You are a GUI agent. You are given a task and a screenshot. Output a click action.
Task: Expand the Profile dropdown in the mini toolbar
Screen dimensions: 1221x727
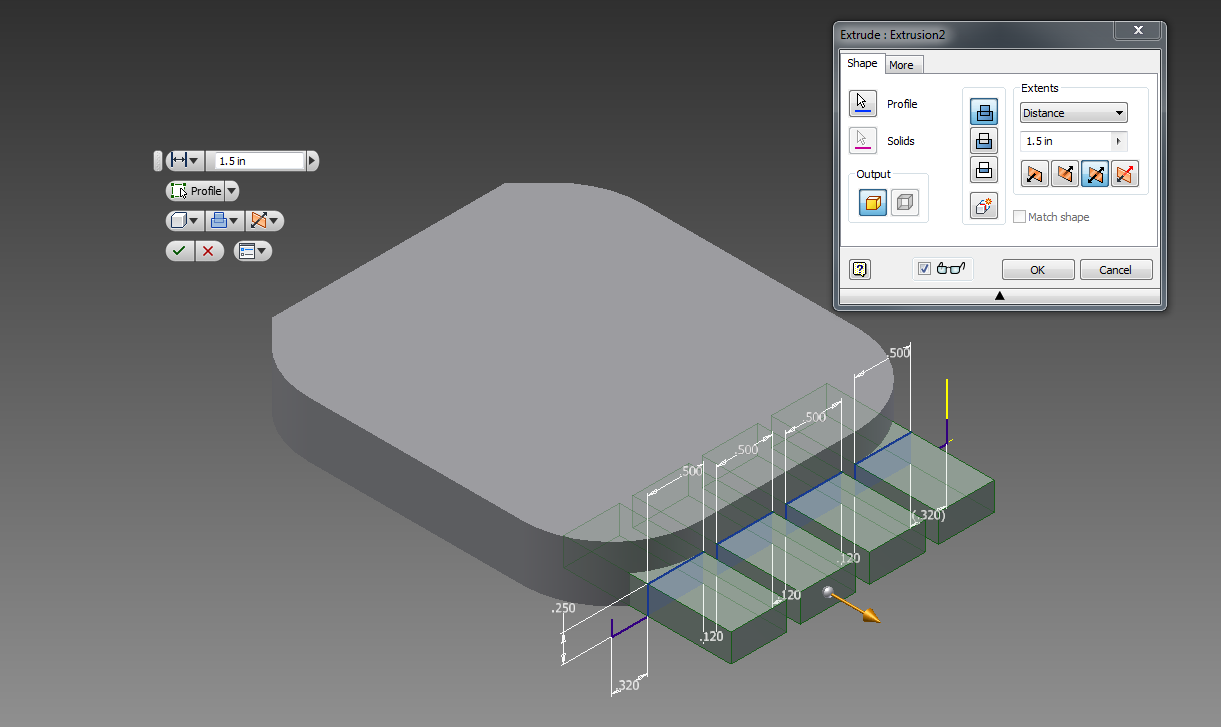(231, 190)
